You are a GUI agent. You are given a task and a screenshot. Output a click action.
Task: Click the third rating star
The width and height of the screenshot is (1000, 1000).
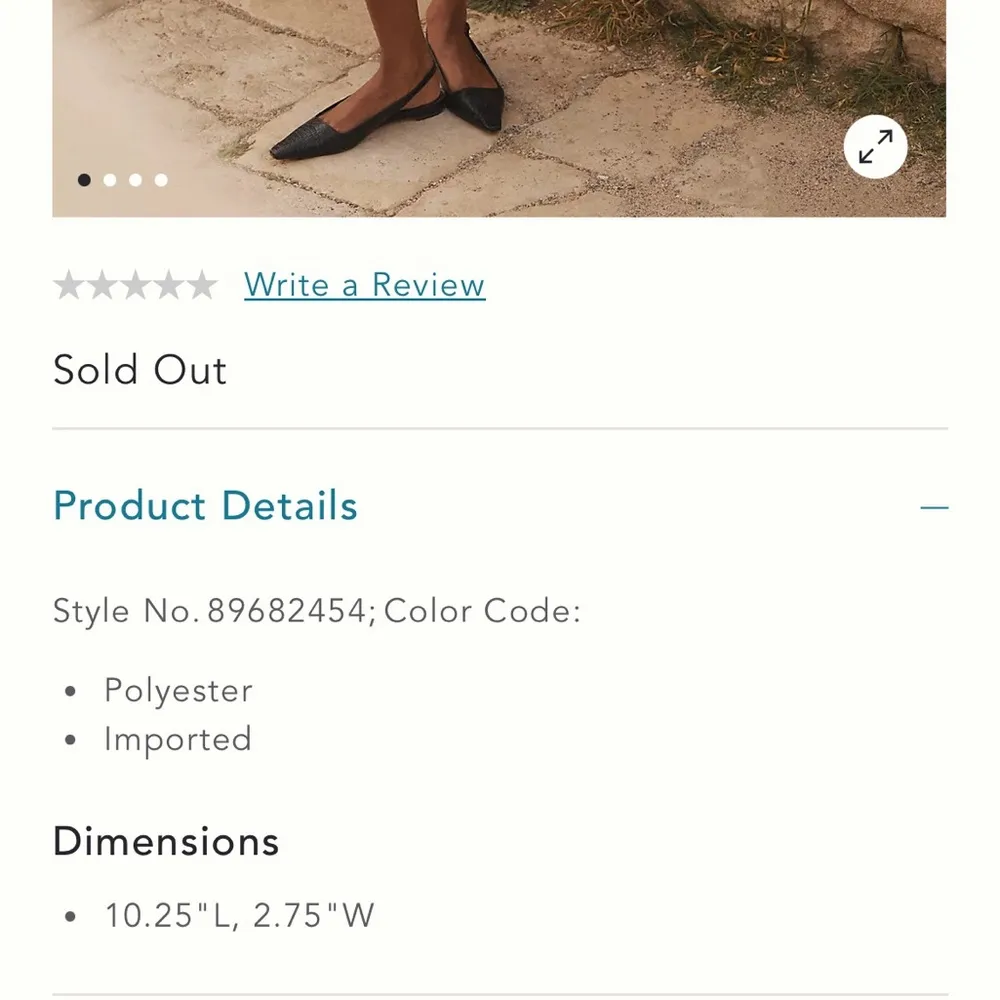135,285
